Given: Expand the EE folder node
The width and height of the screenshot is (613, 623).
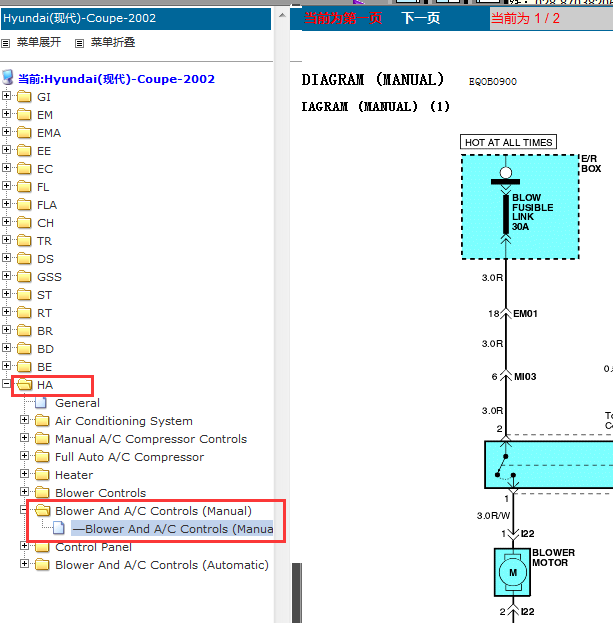Looking at the screenshot, I should [x=6, y=150].
